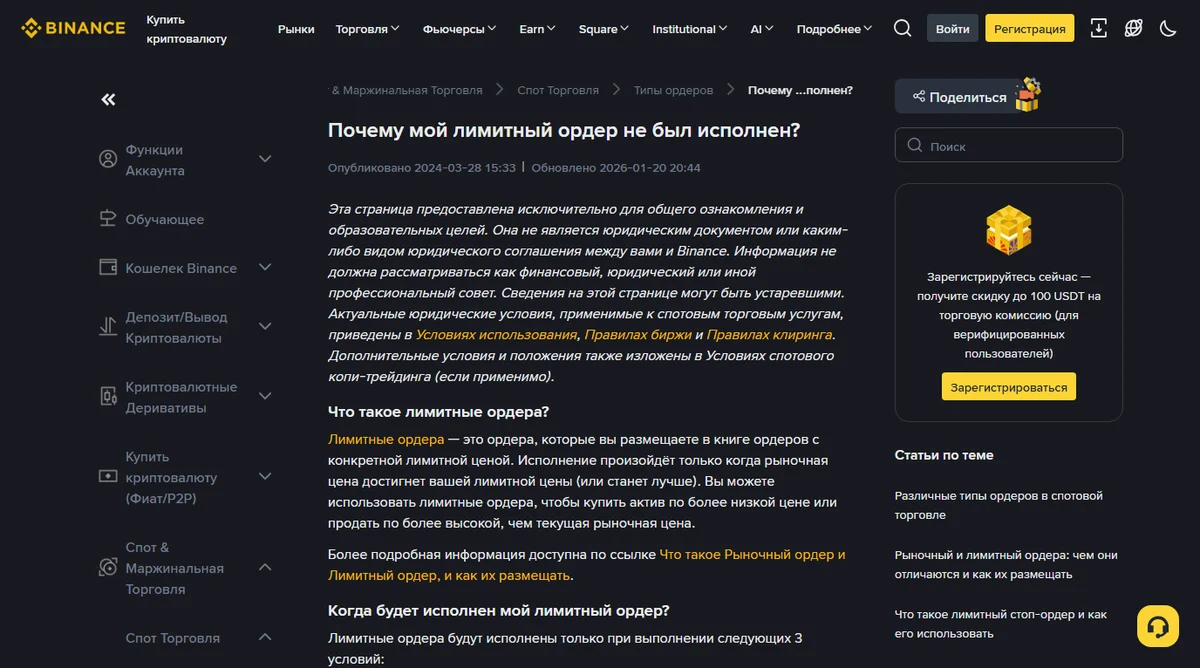
Task: Open Что такое Рыночный ордер link
Action: click(x=587, y=565)
